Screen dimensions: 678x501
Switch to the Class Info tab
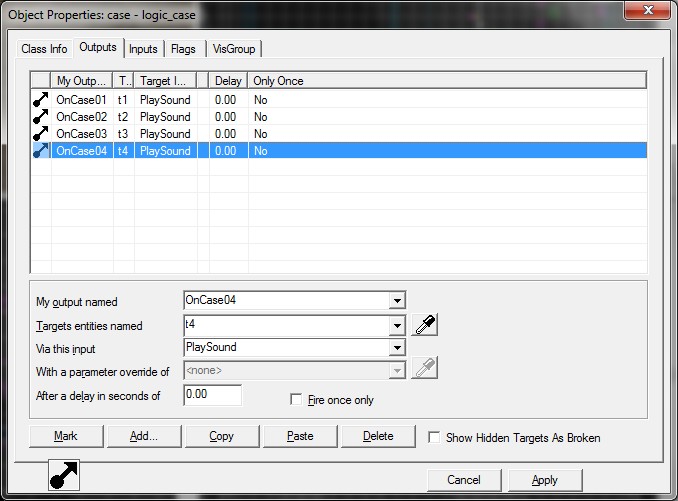[x=44, y=49]
